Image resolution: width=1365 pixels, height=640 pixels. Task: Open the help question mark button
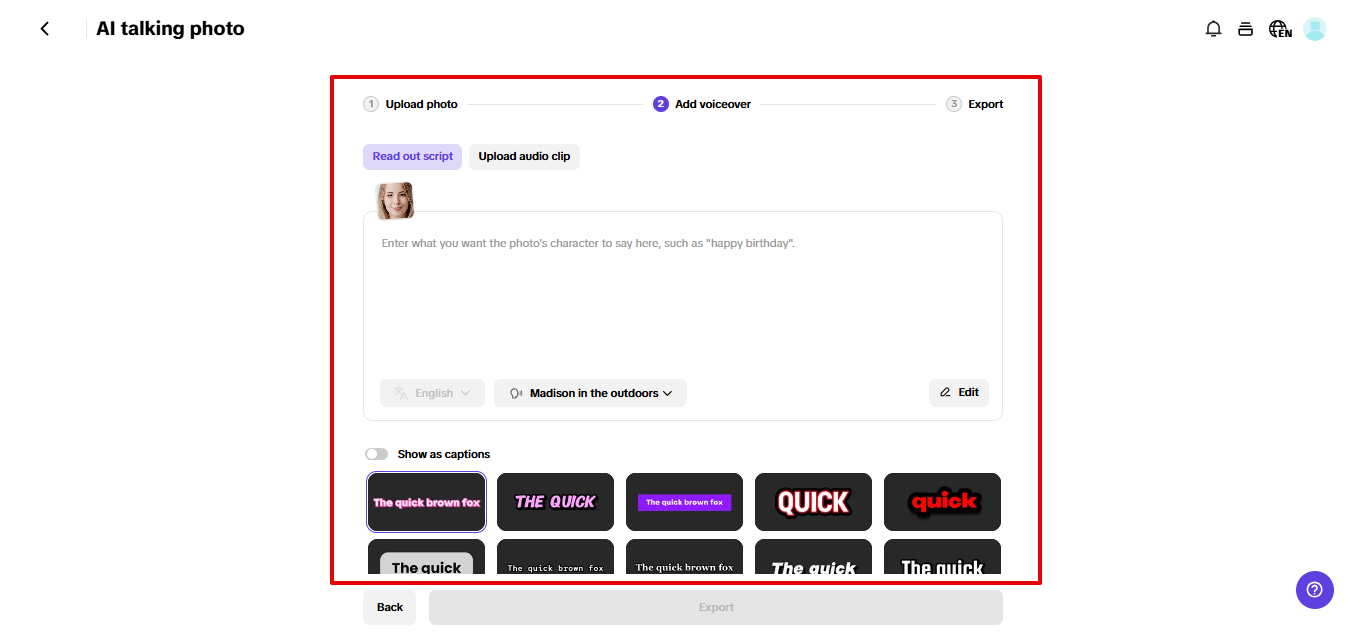click(1315, 589)
